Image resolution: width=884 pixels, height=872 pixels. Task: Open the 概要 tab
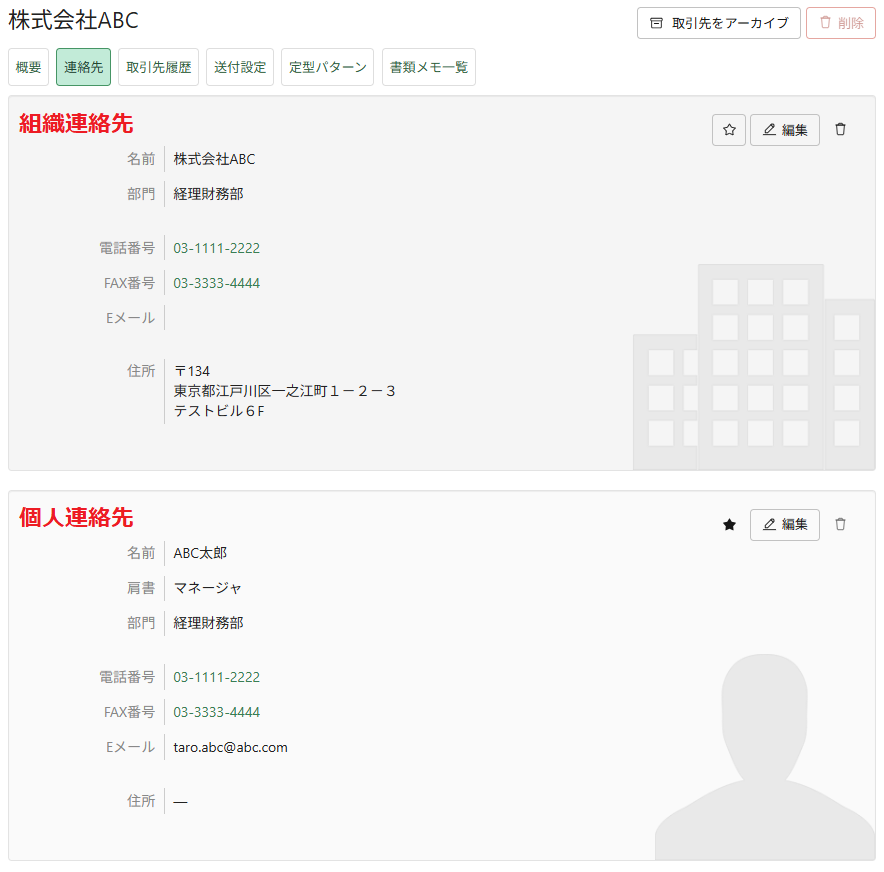29,67
